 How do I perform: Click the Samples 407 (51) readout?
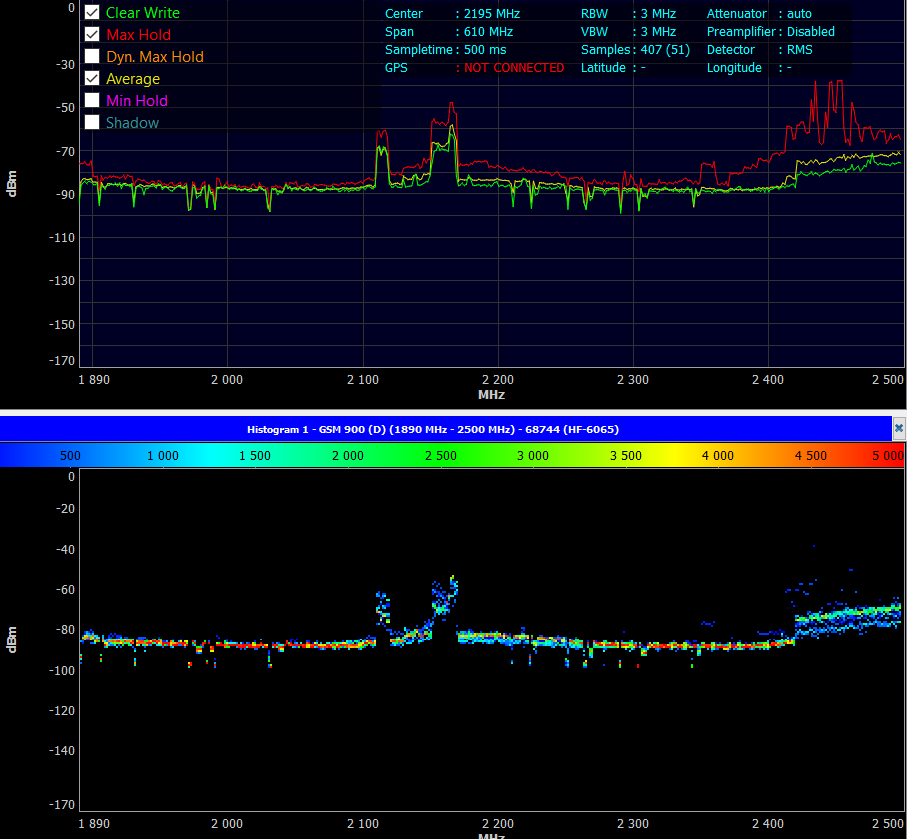click(662, 50)
